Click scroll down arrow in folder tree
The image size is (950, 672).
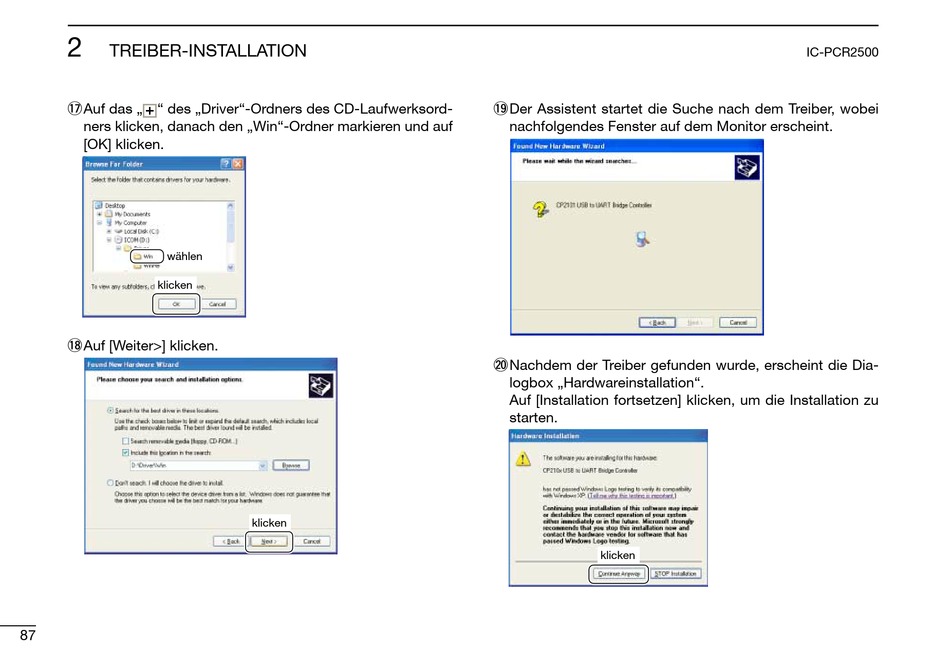230,267
